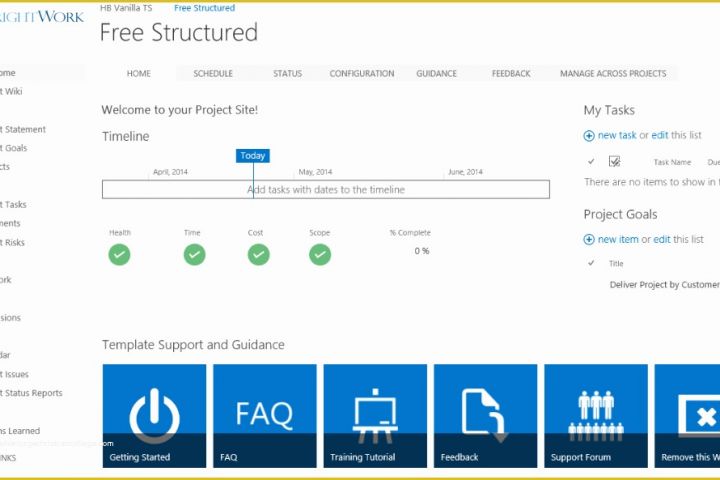Click the Scope status indicator

point(320,254)
